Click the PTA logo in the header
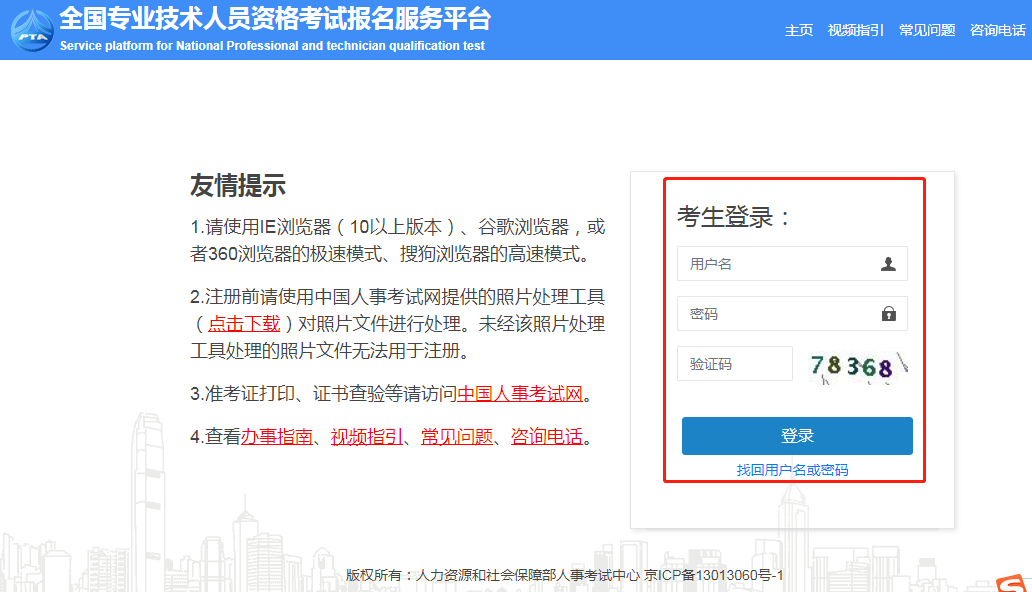1032x592 pixels. tap(32, 30)
